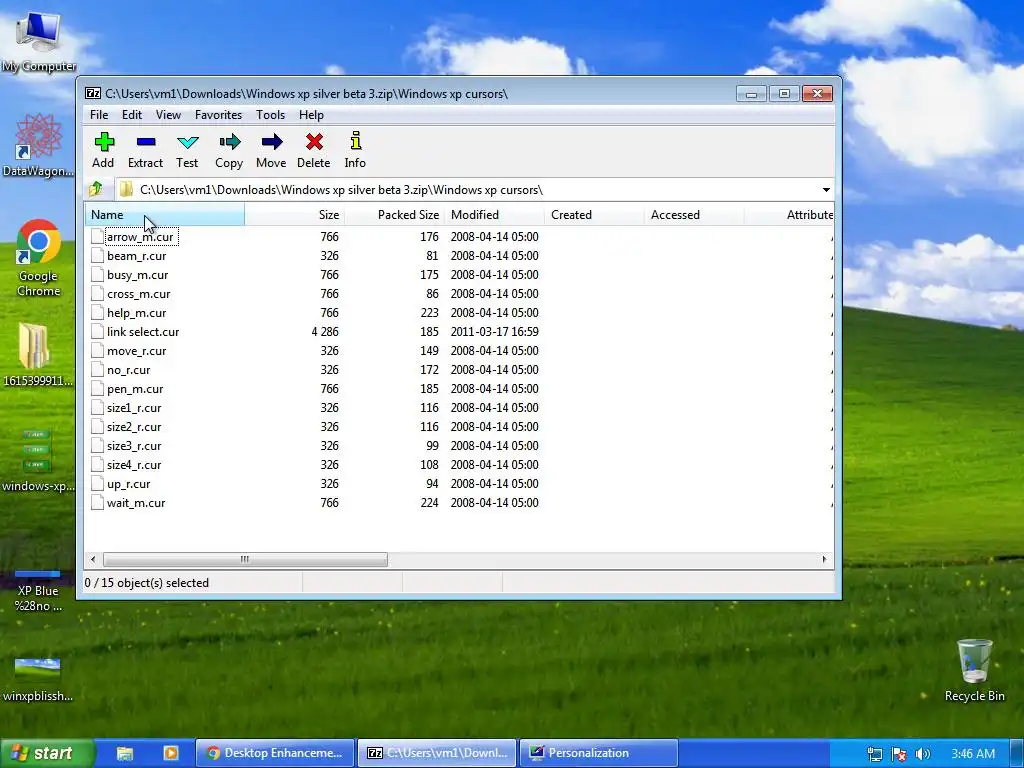Click the 3:46 AM clock
Image resolution: width=1024 pixels, height=768 pixels.
pyautogui.click(x=973, y=754)
